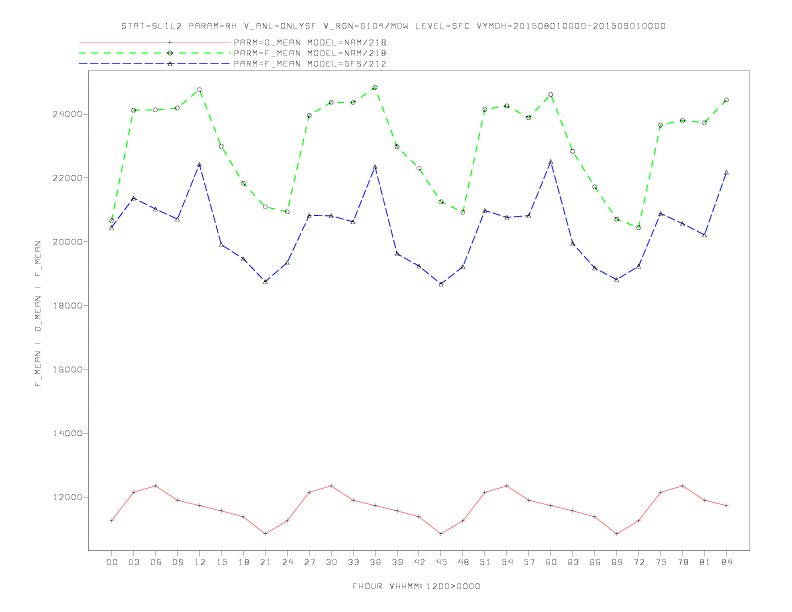Image resolution: width=792 pixels, height=612 pixels.
Task: Click the x-axis tick label 06
Action: [x=156, y=562]
